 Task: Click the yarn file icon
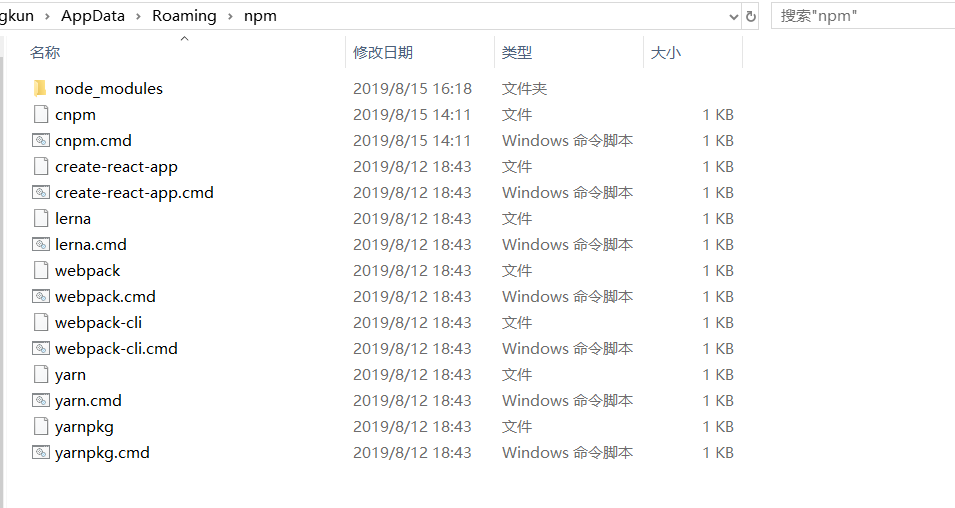pyautogui.click(x=41, y=374)
